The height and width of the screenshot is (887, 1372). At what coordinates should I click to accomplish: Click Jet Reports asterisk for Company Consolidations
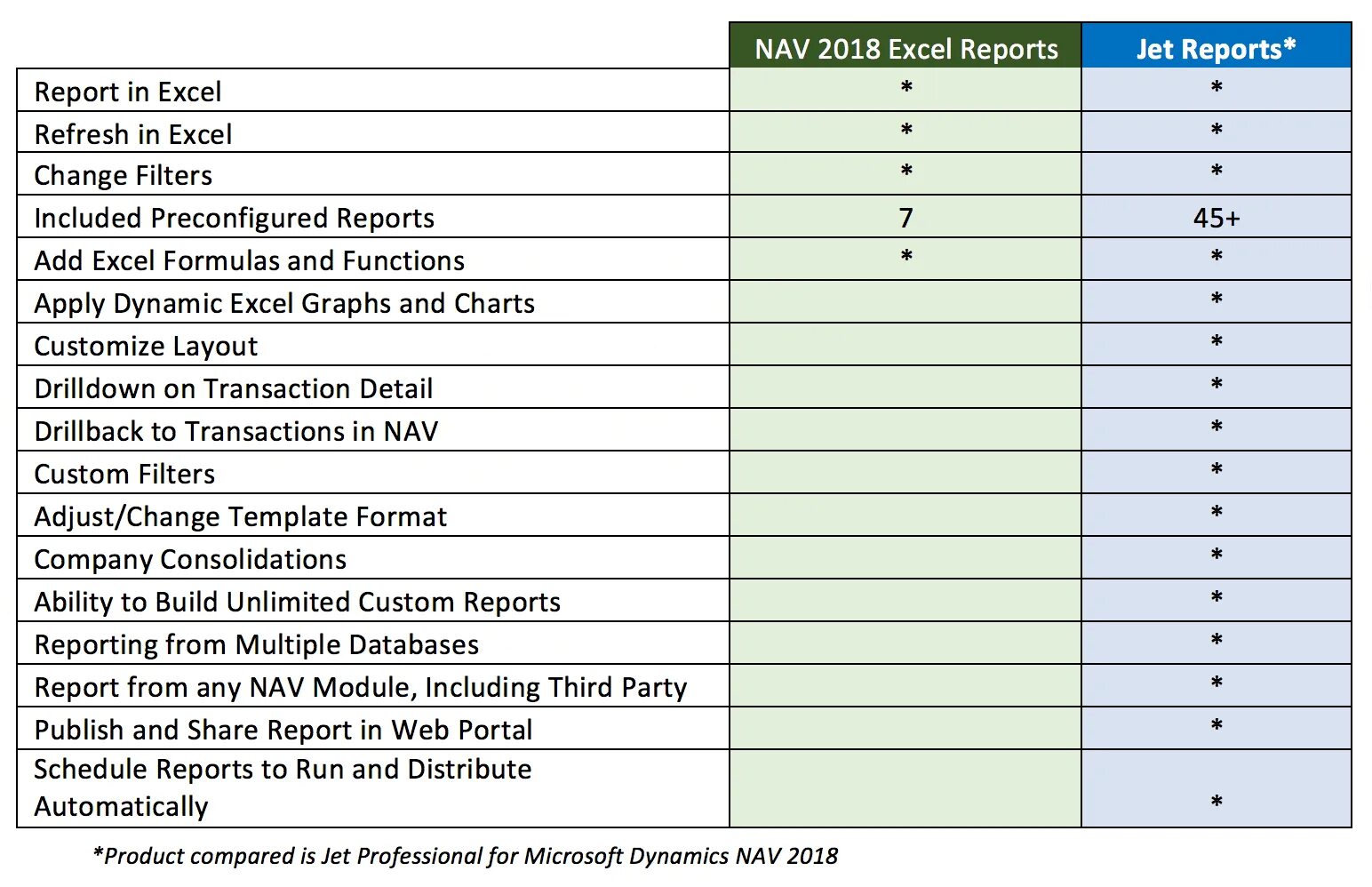coord(1216,555)
